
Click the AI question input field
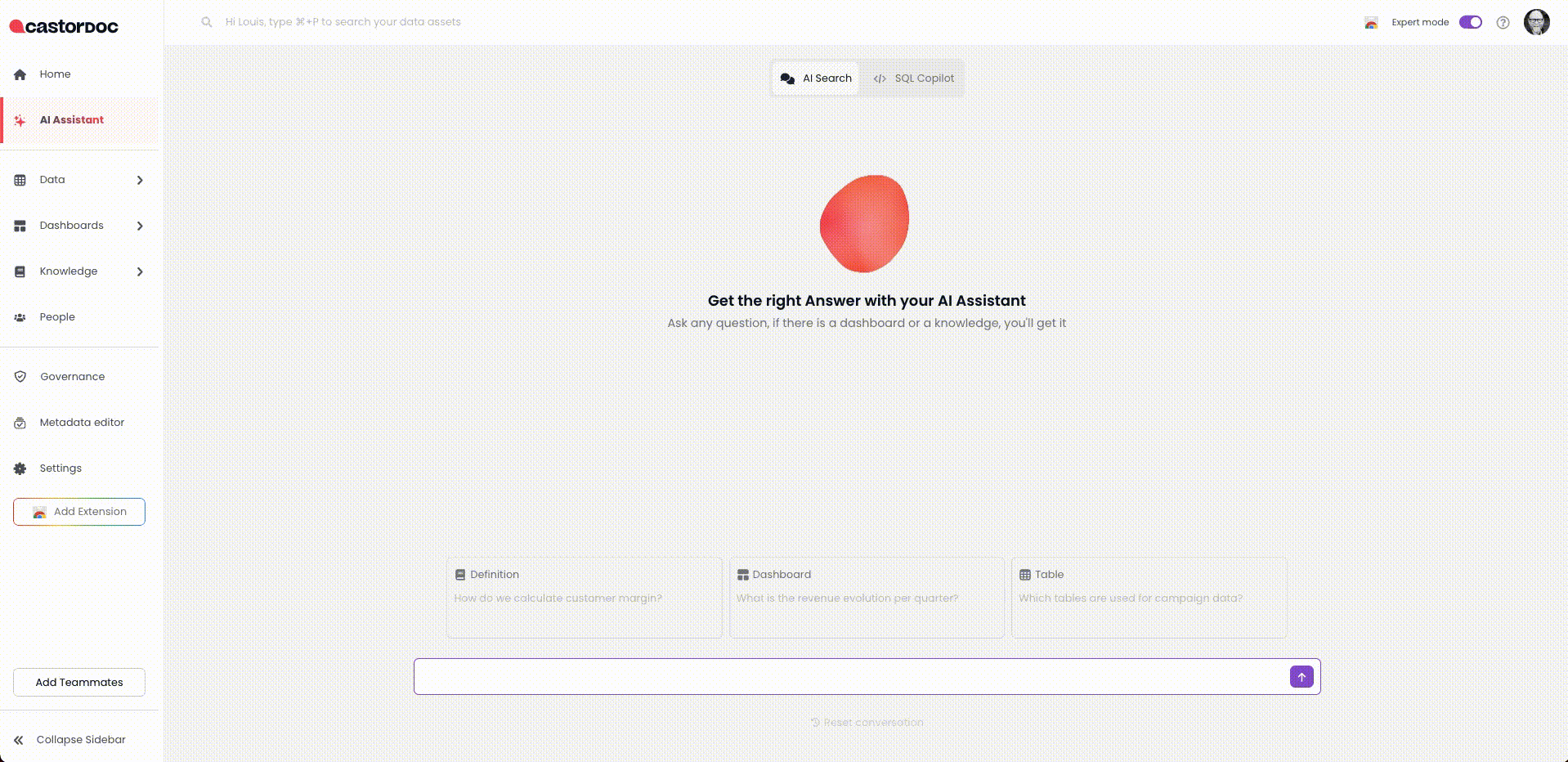point(850,677)
